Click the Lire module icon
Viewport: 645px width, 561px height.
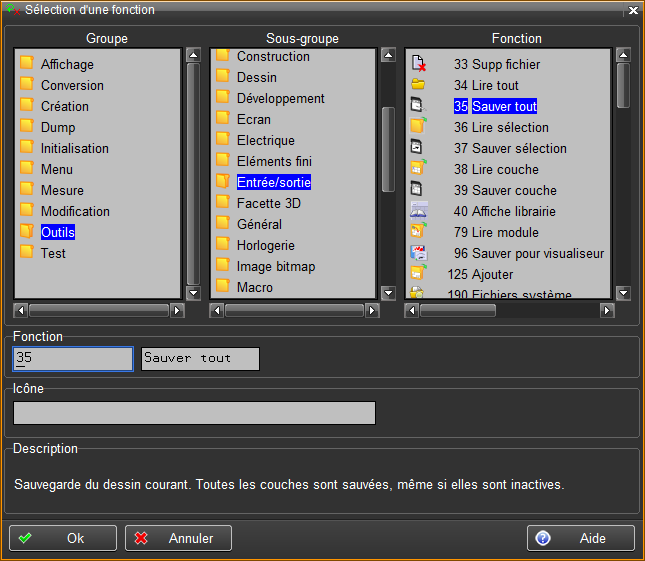pyautogui.click(x=420, y=232)
